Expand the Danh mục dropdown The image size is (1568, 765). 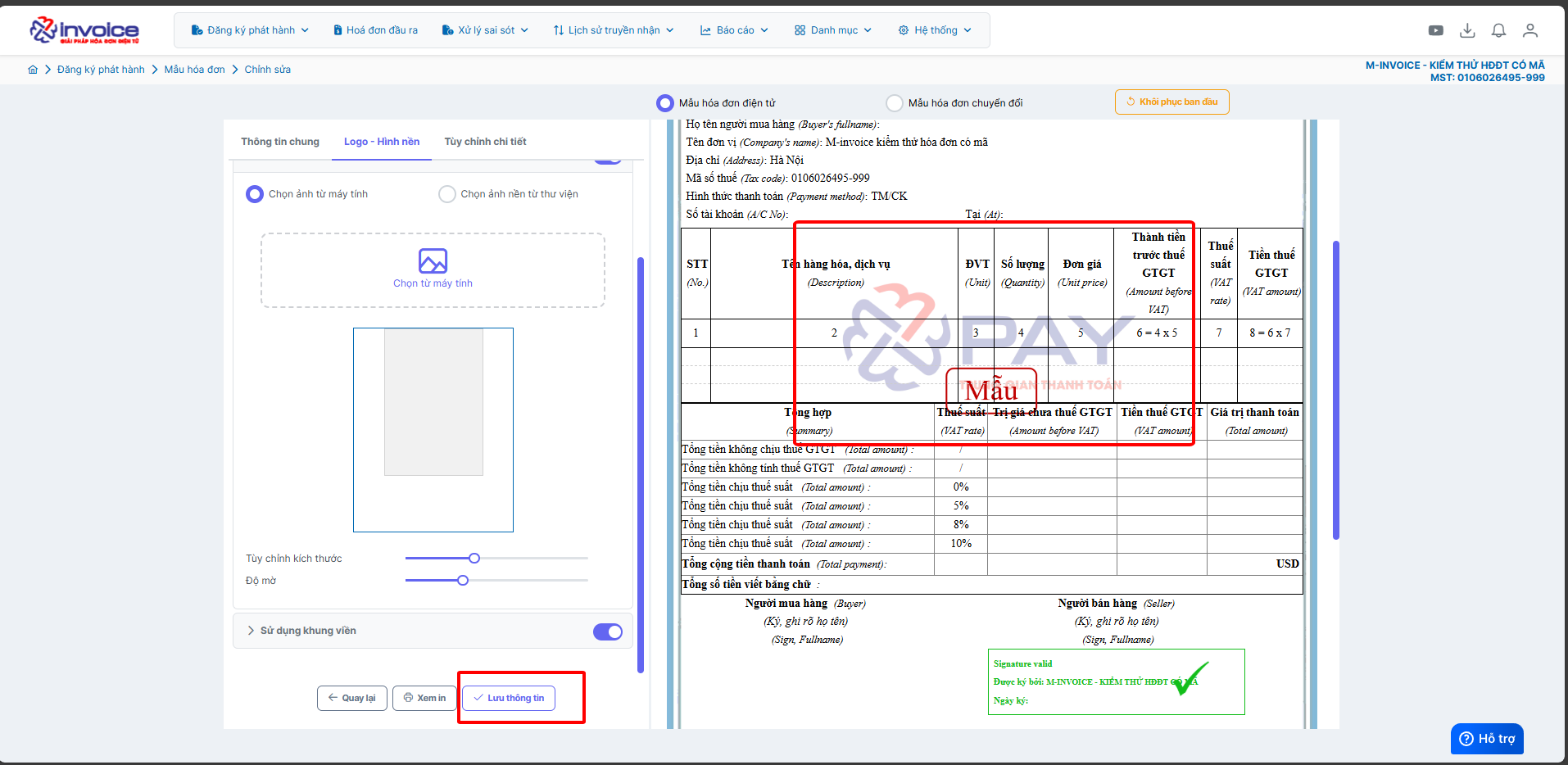click(x=832, y=30)
